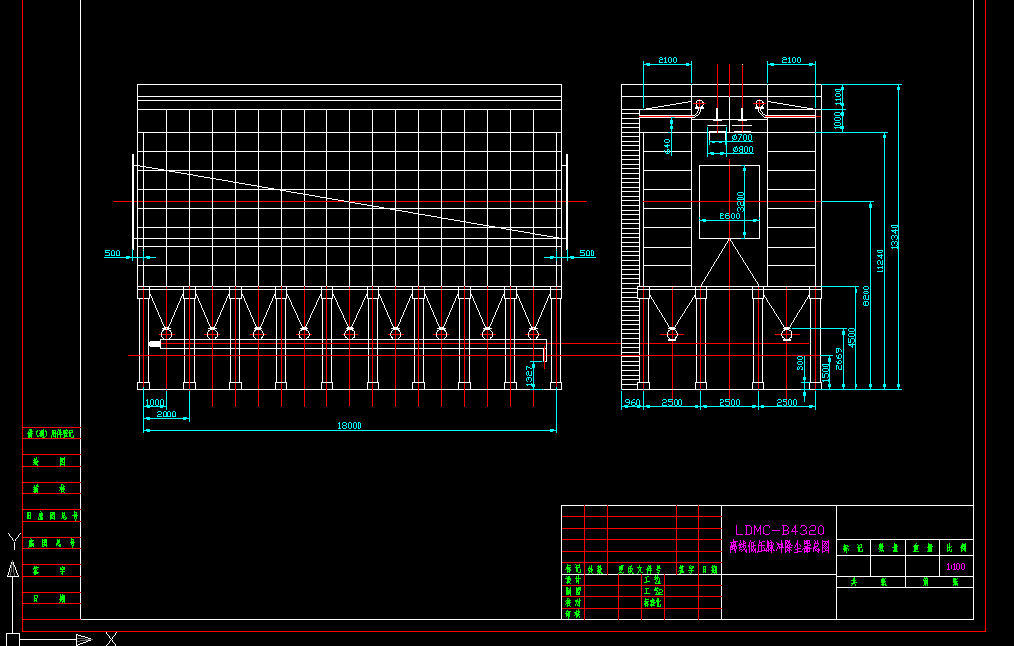The height and width of the screenshot is (646, 1014).
Task: Click the 4500 dimension near right hopper
Action: (x=851, y=338)
